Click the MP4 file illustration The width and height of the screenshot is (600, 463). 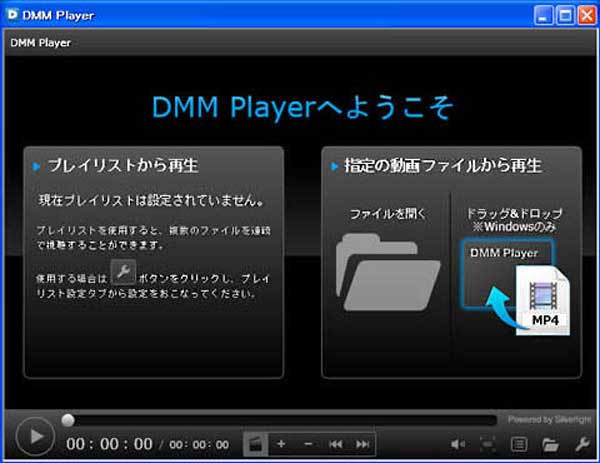point(543,301)
